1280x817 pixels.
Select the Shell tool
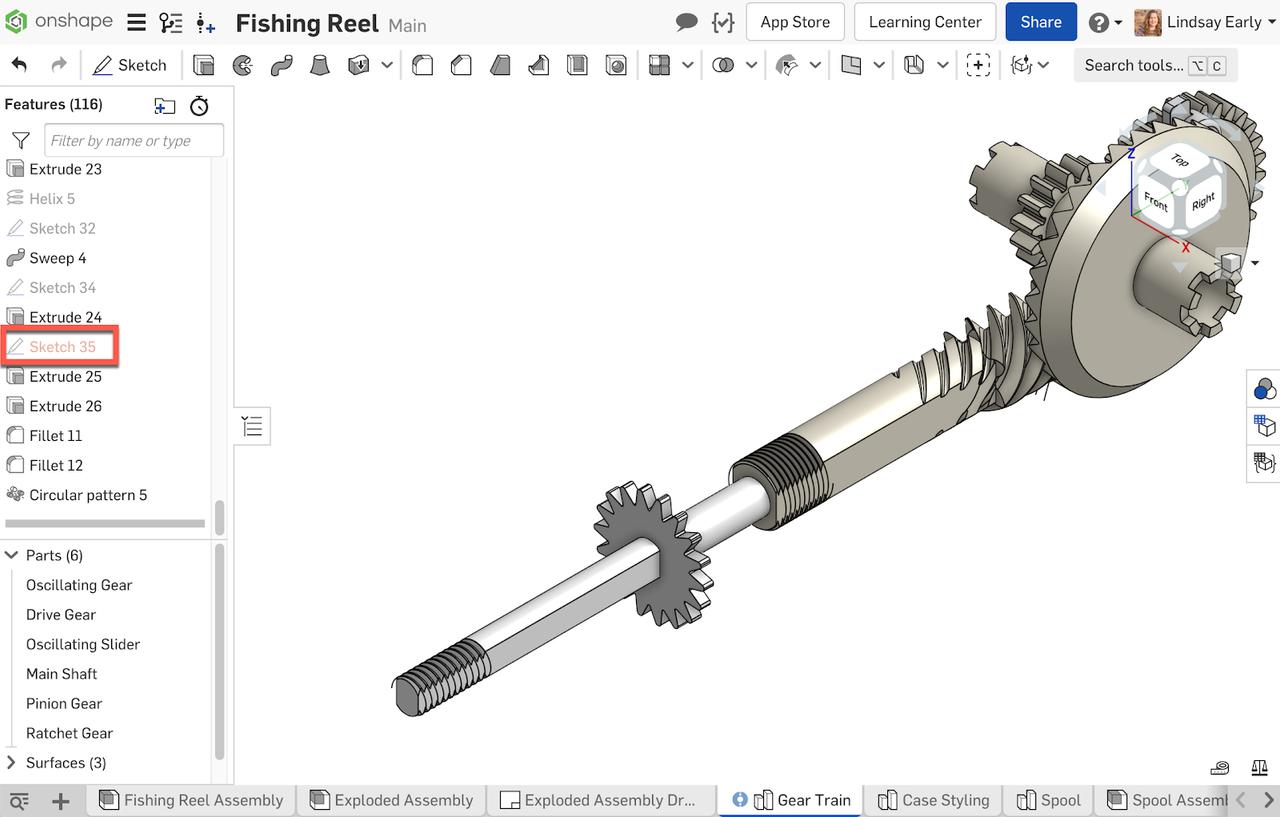pos(577,64)
